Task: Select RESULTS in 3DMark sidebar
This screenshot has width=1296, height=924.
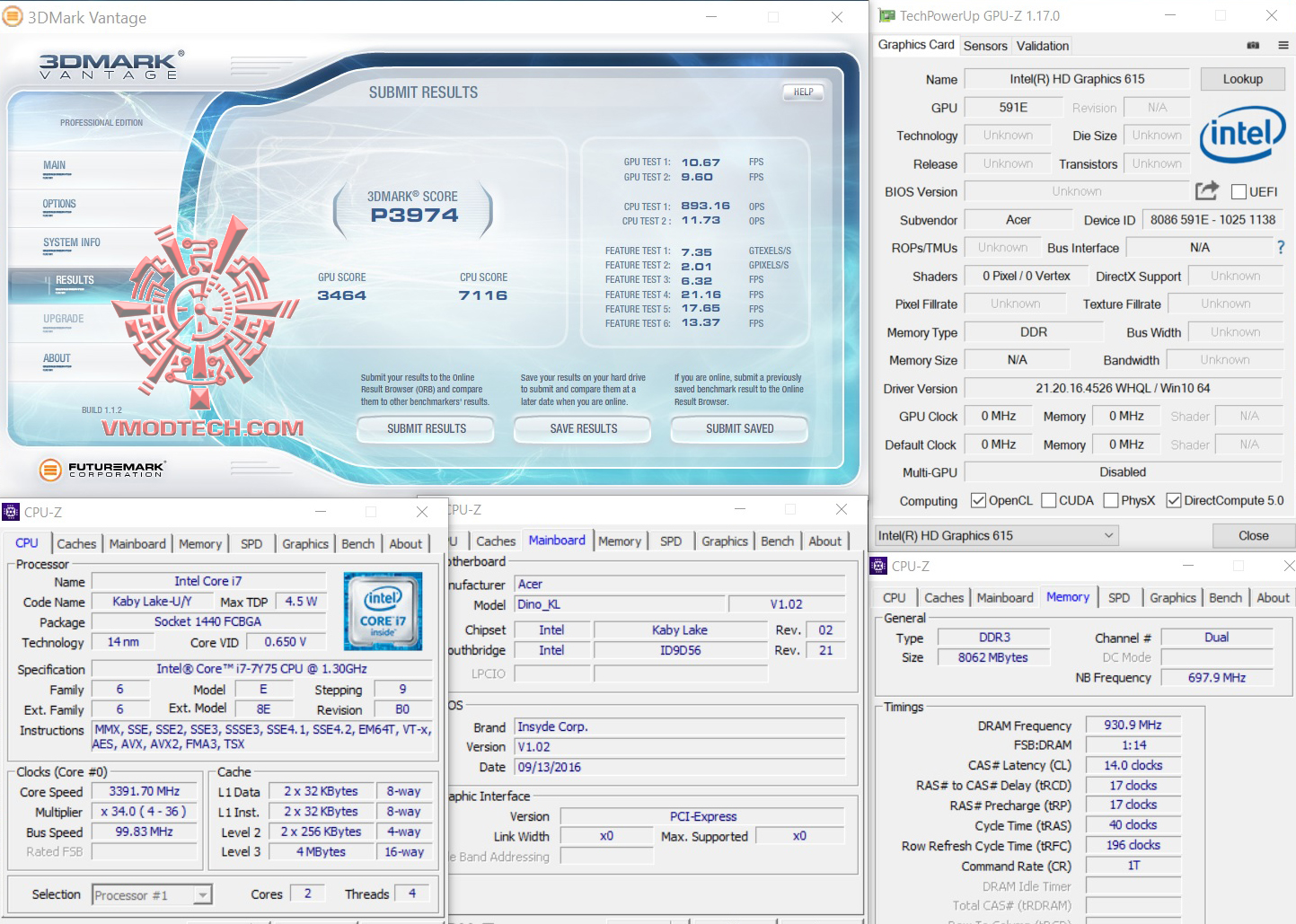Action: (x=75, y=280)
